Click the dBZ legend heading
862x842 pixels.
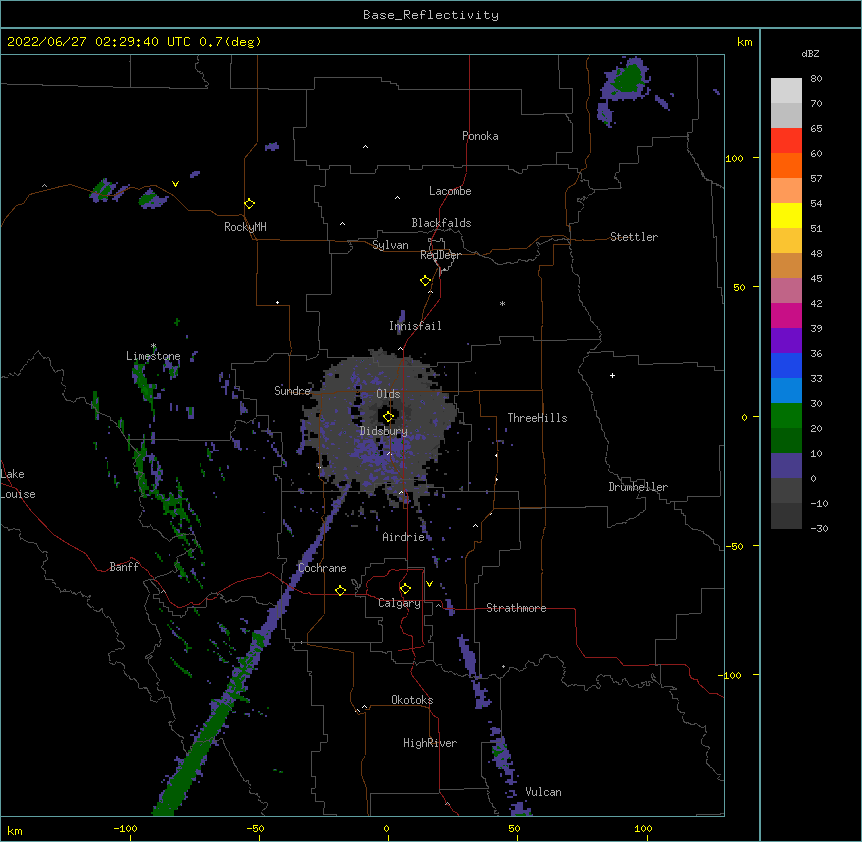point(810,53)
